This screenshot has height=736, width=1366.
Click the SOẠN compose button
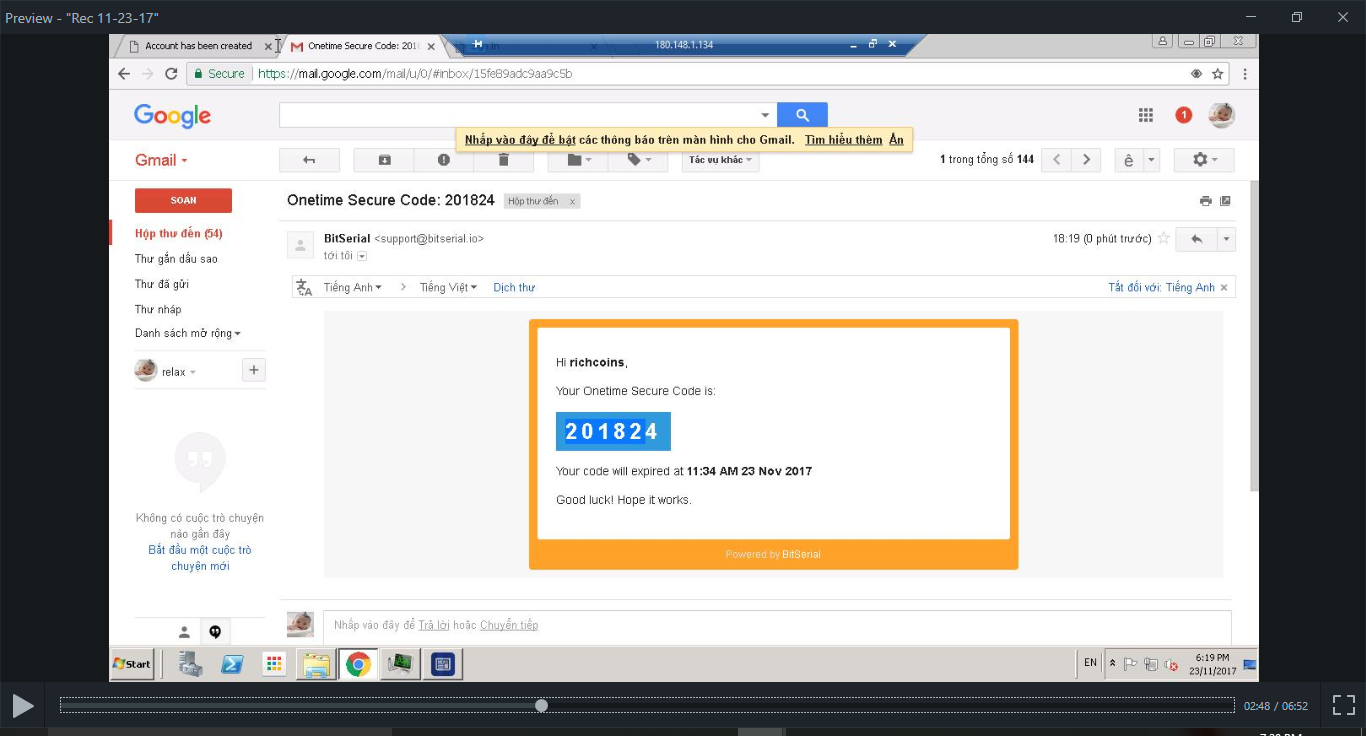tap(183, 201)
